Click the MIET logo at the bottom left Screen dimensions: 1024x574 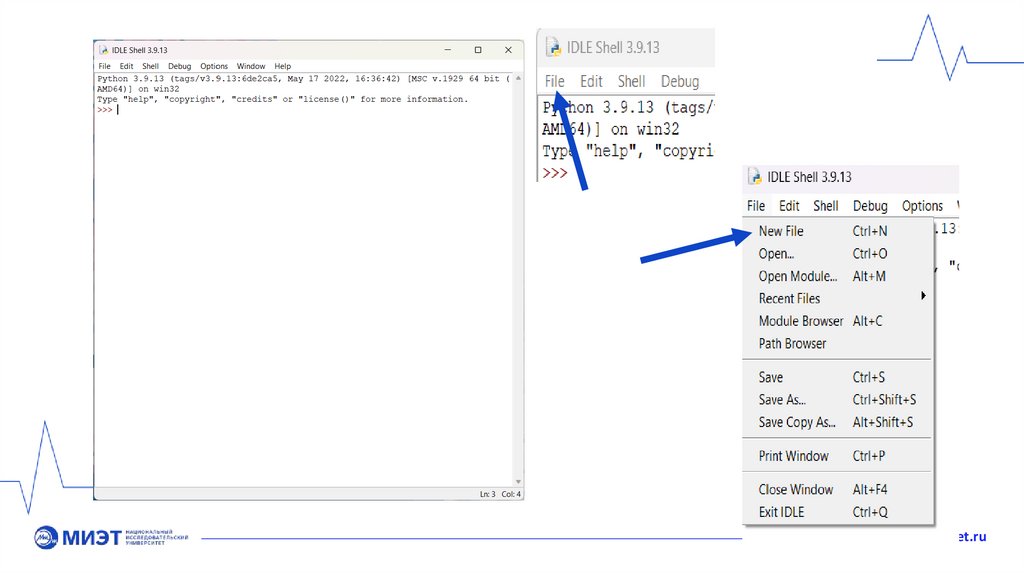(111, 537)
